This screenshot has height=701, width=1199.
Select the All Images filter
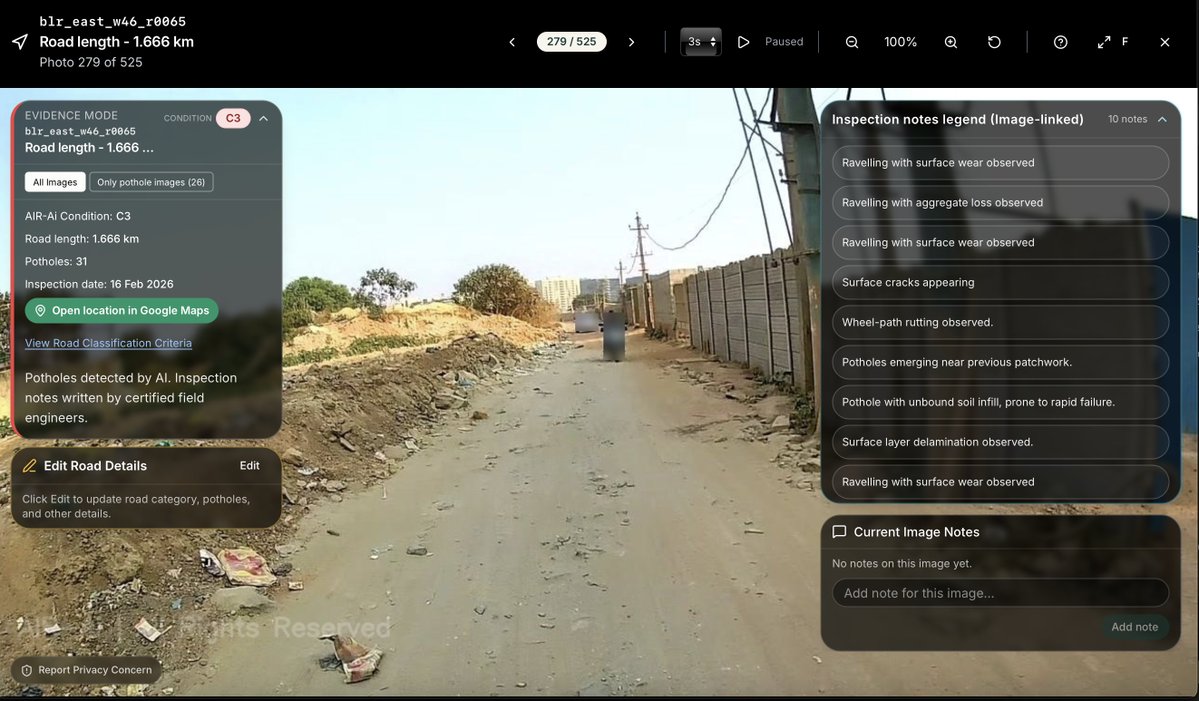click(x=55, y=182)
